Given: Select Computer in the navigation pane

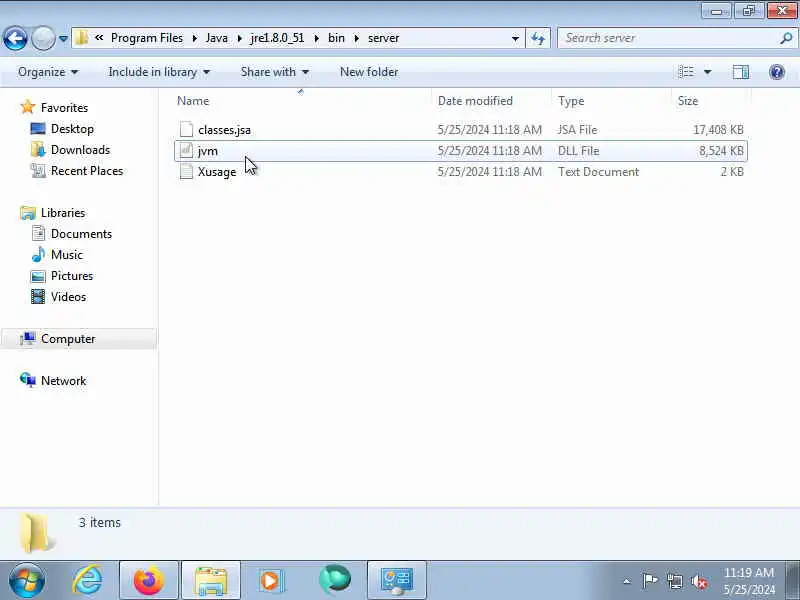Looking at the screenshot, I should click(68, 339).
